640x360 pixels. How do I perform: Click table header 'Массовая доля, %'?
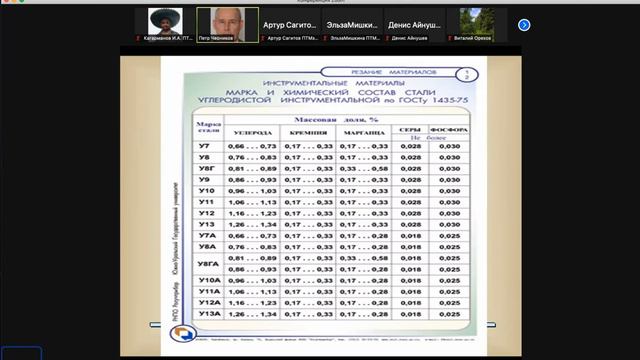pyautogui.click(x=336, y=120)
